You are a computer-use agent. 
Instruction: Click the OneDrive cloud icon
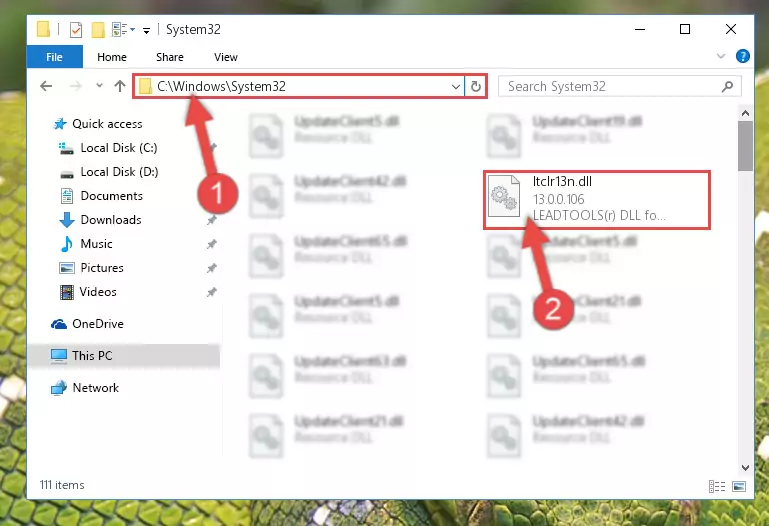(59, 324)
